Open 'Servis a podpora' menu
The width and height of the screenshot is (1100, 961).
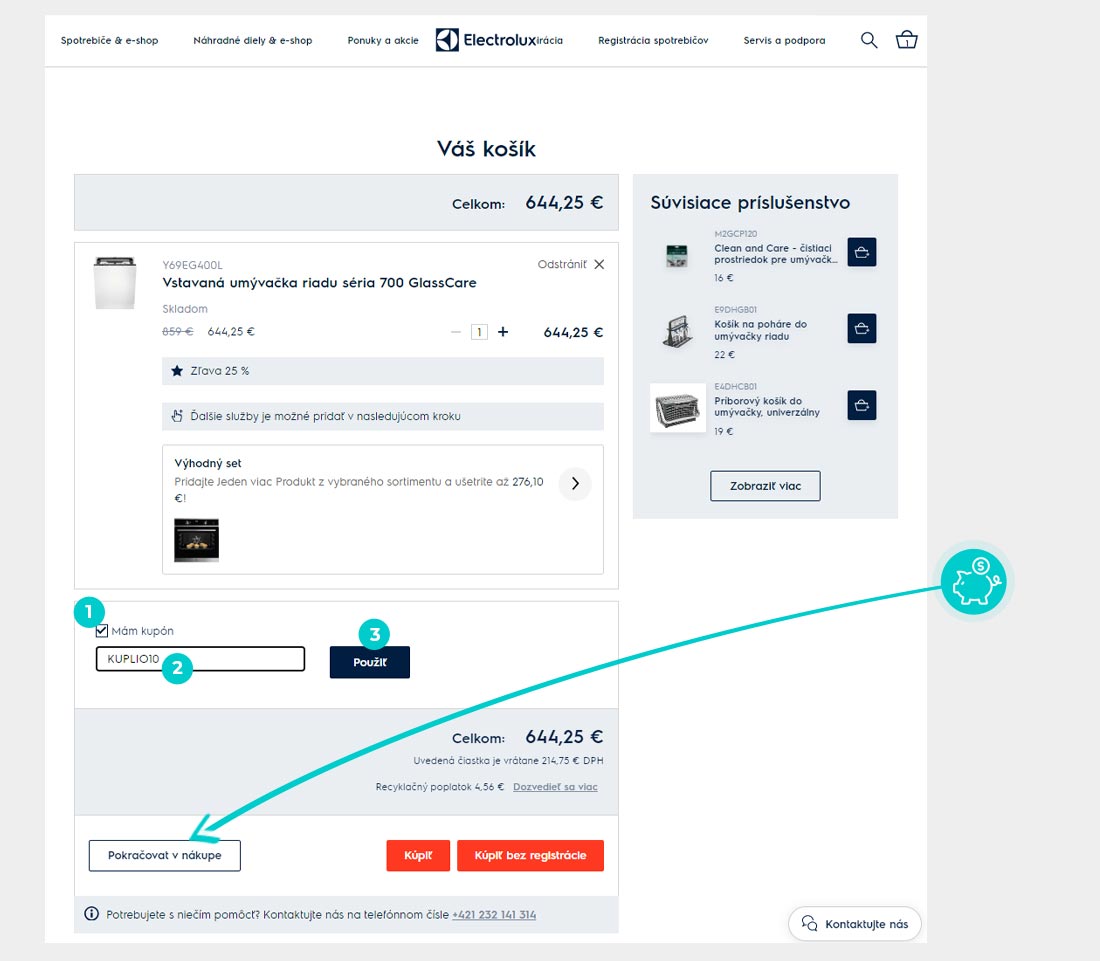click(x=784, y=41)
